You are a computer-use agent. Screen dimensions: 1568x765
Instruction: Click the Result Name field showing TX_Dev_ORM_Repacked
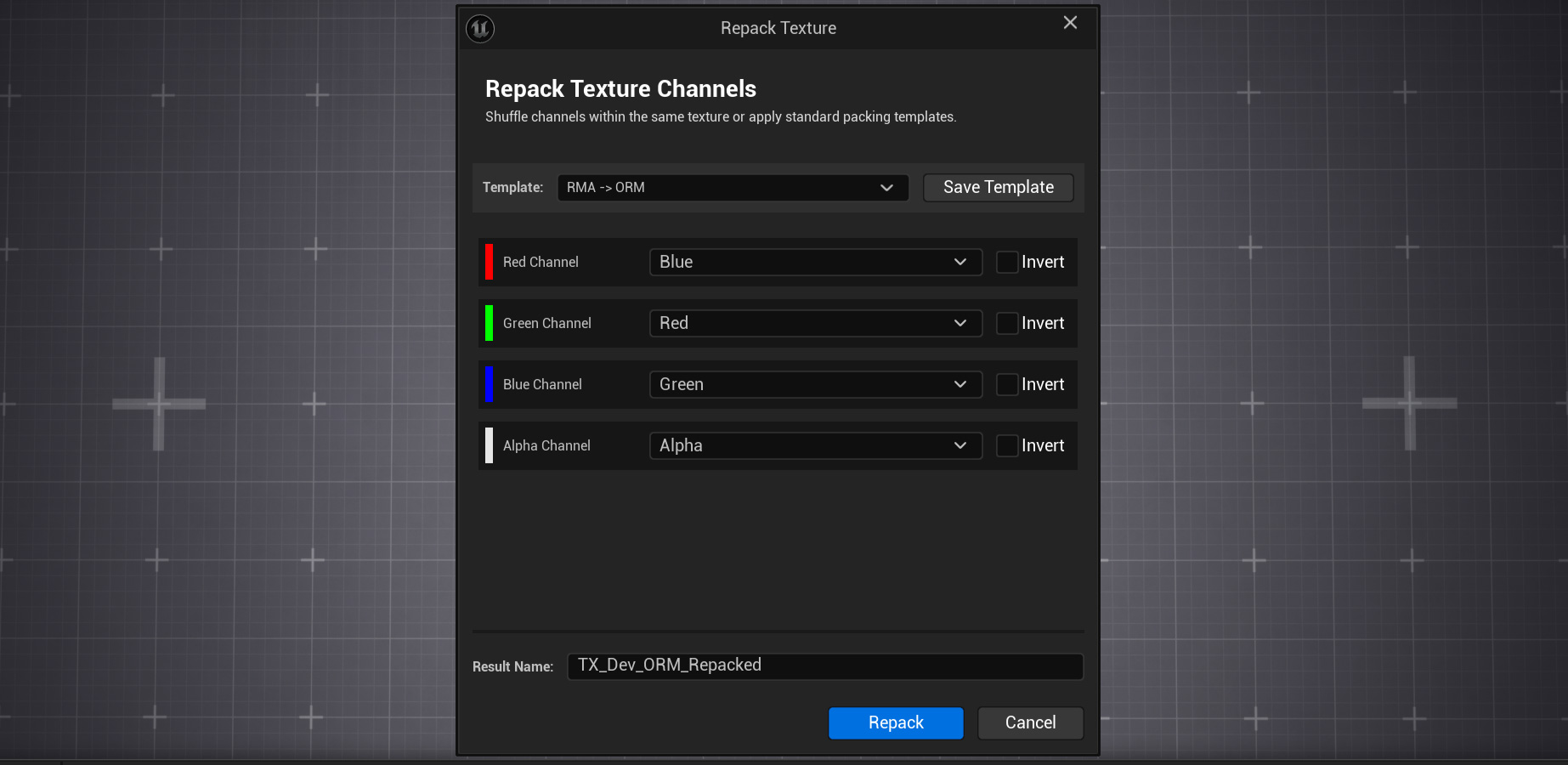point(824,666)
